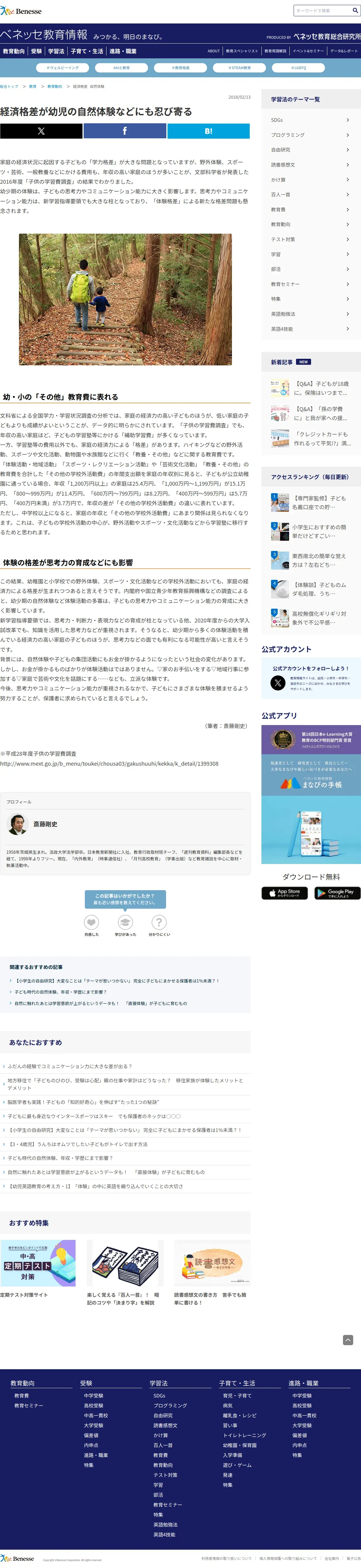This screenshot has height=1568, width=361.
Task: Select 学習法 in main navigation
Action: (56, 51)
